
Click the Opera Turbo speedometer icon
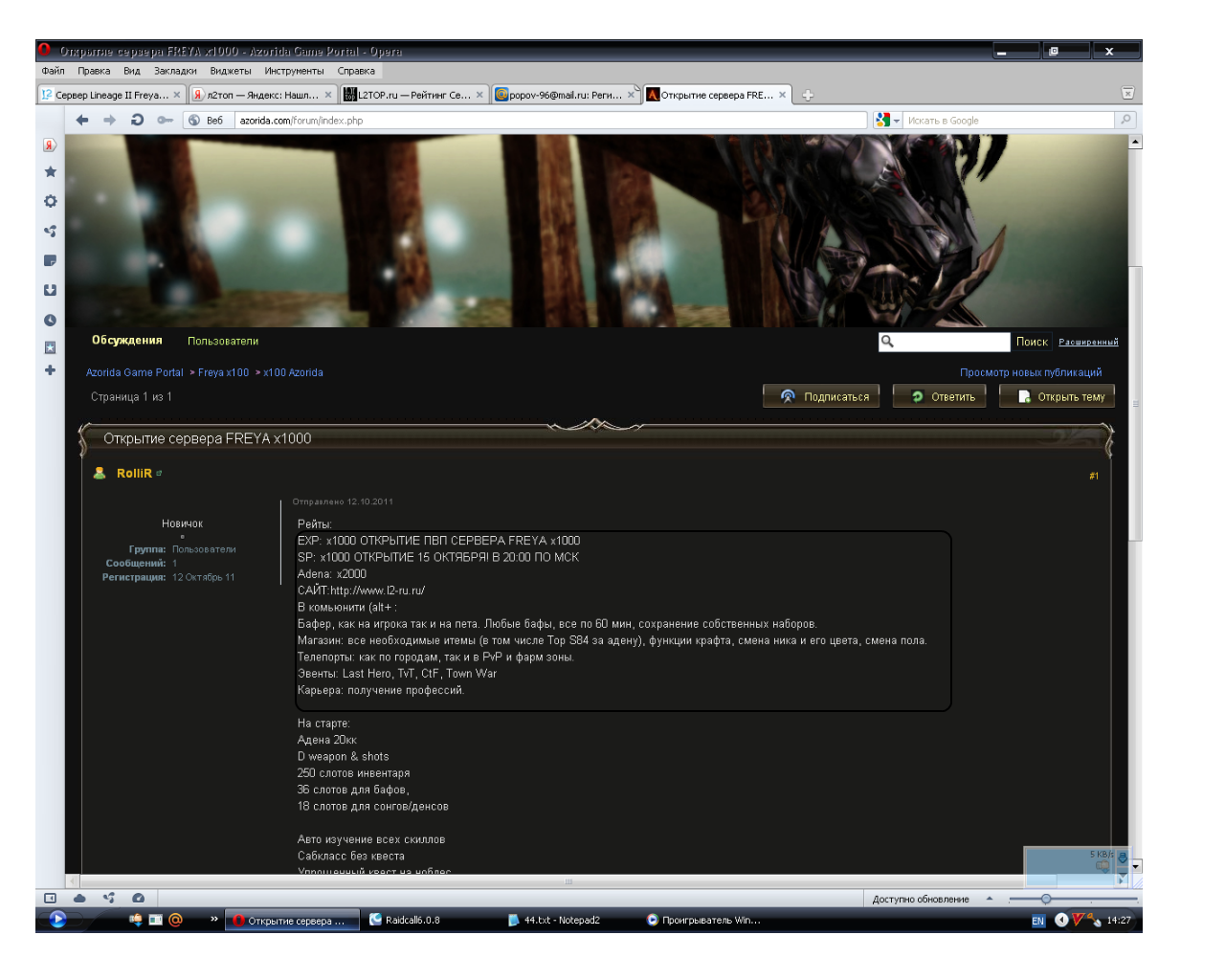click(x=138, y=898)
